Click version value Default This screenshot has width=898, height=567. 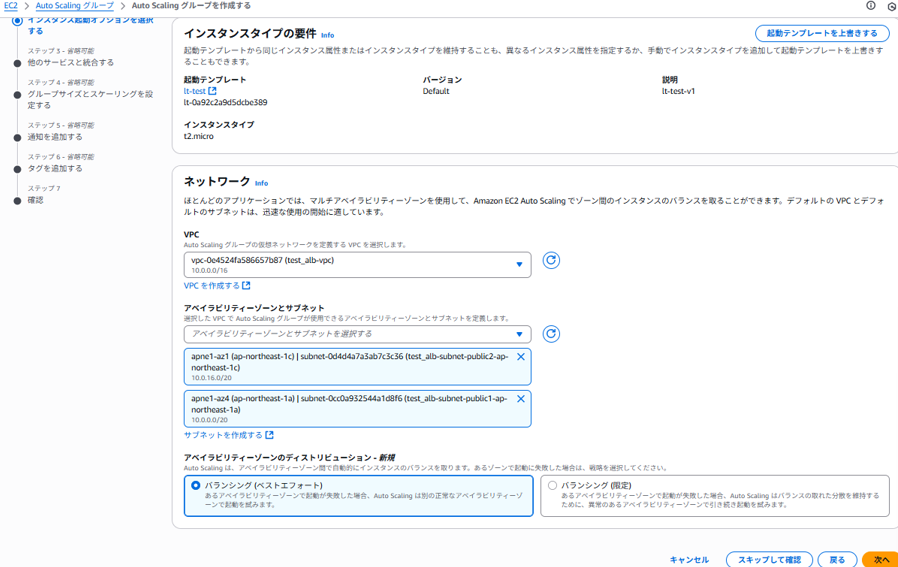point(436,91)
